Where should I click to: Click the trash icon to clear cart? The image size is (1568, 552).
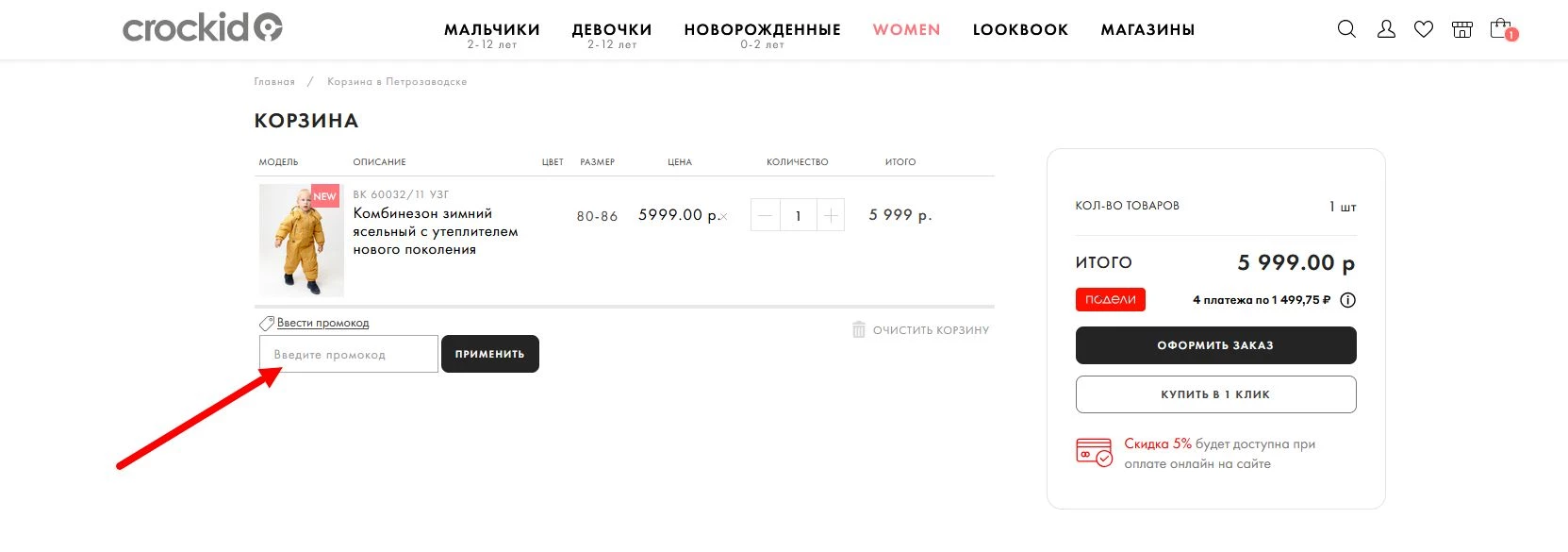[859, 329]
